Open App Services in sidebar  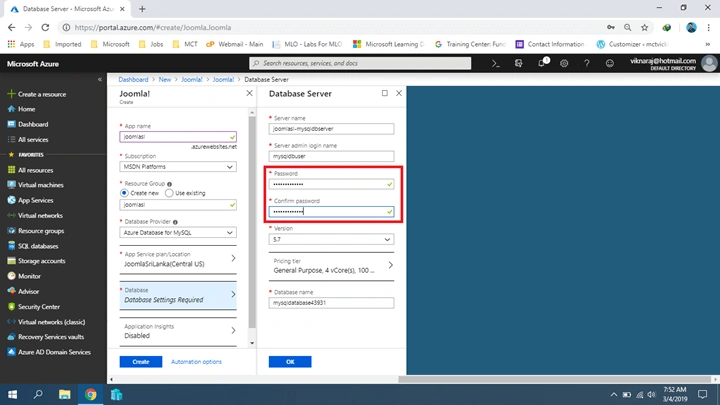pyautogui.click(x=30, y=200)
